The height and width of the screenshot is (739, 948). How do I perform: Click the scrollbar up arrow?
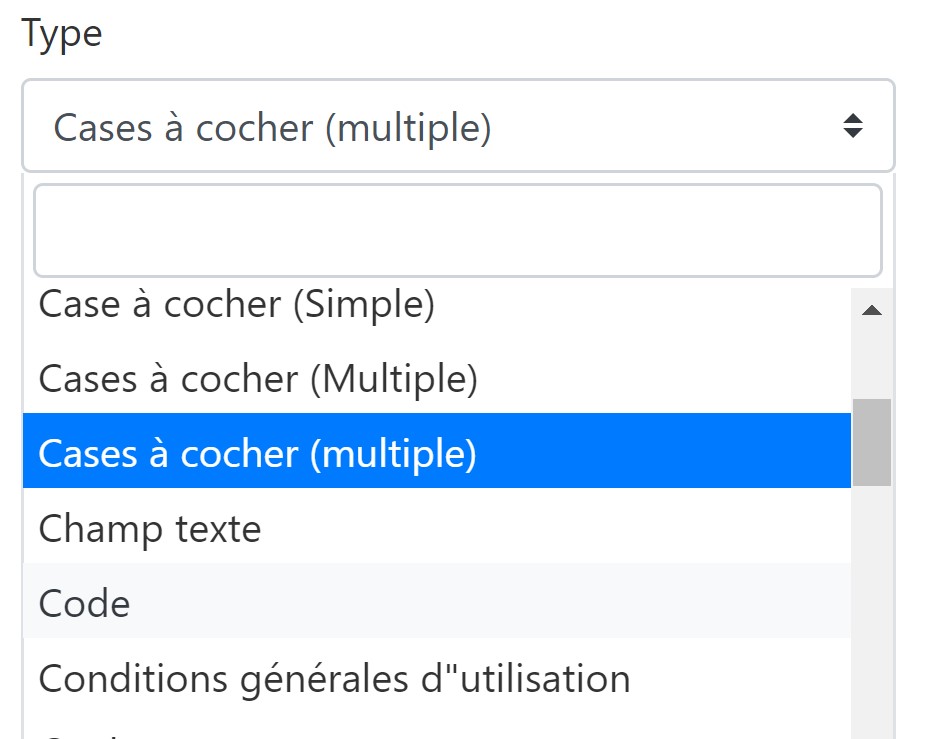871,311
